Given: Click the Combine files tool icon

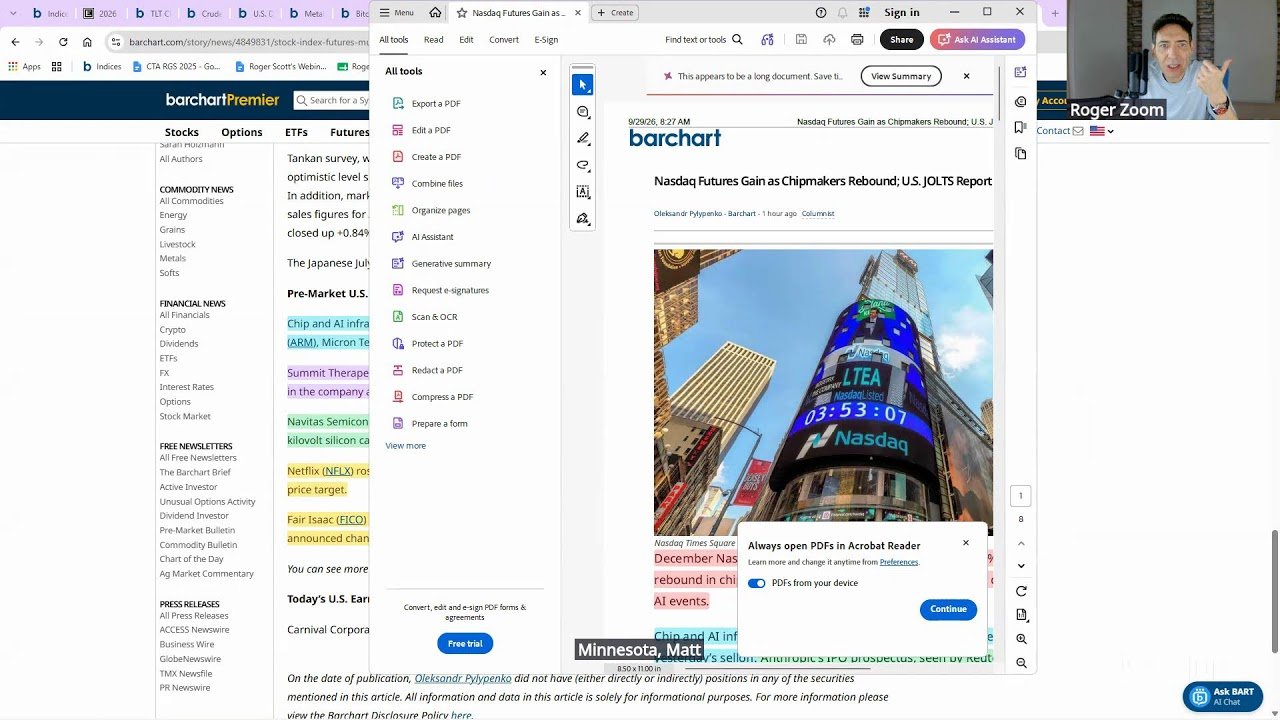Looking at the screenshot, I should click(398, 183).
